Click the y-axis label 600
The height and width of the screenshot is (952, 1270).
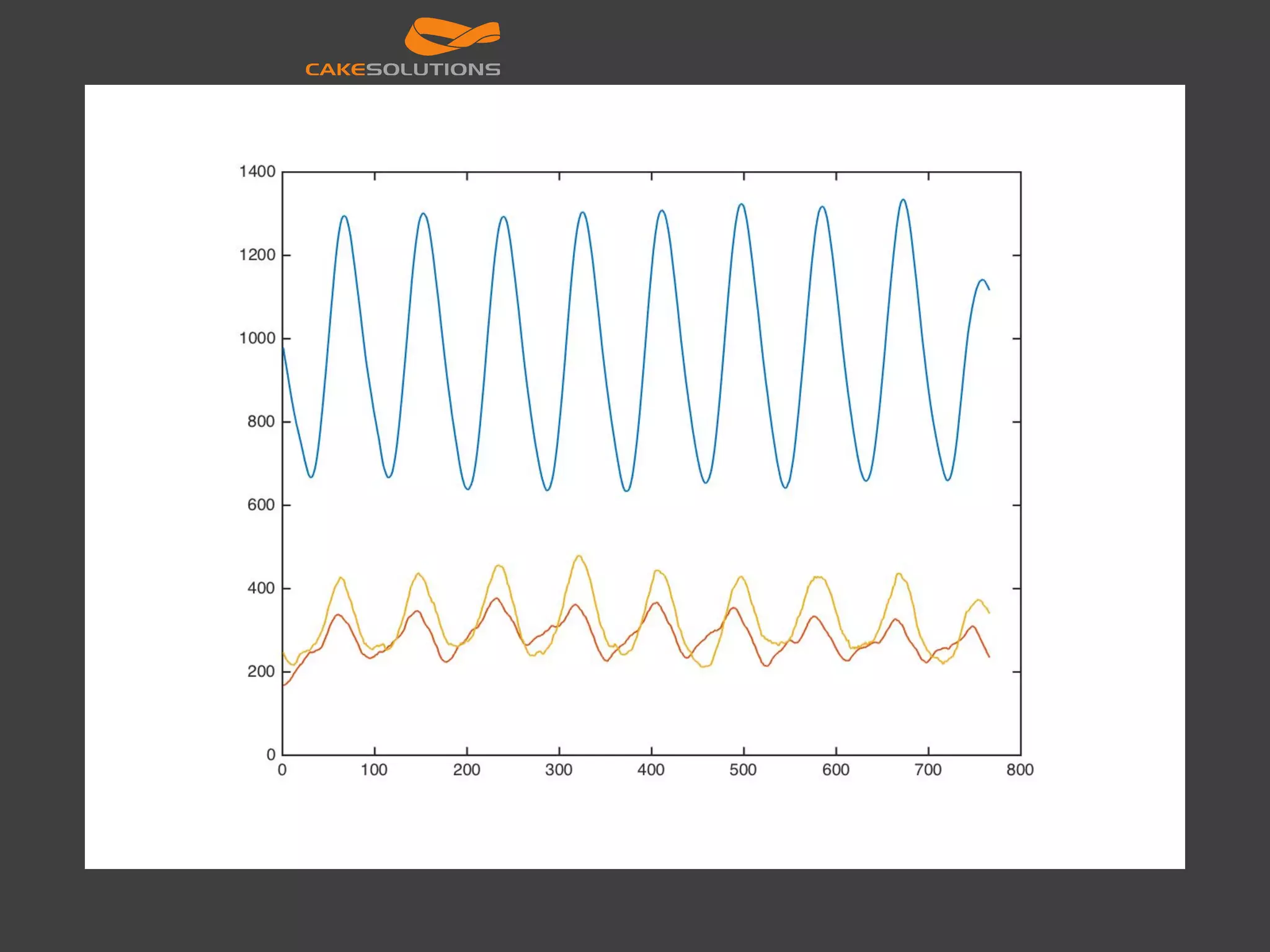(260, 505)
